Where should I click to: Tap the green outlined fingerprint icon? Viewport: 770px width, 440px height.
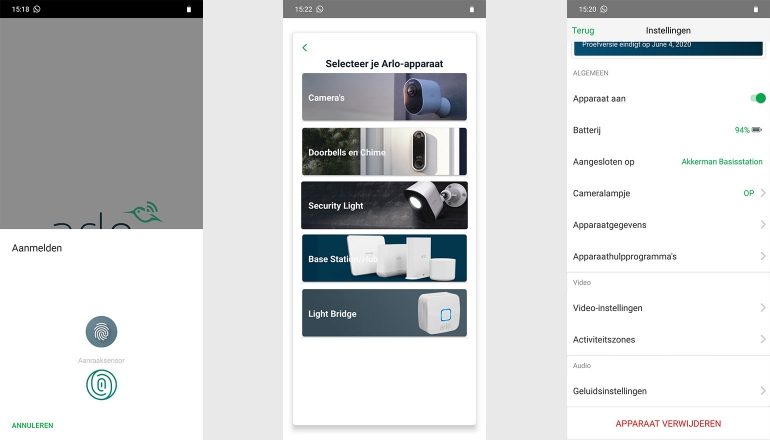(x=101, y=385)
